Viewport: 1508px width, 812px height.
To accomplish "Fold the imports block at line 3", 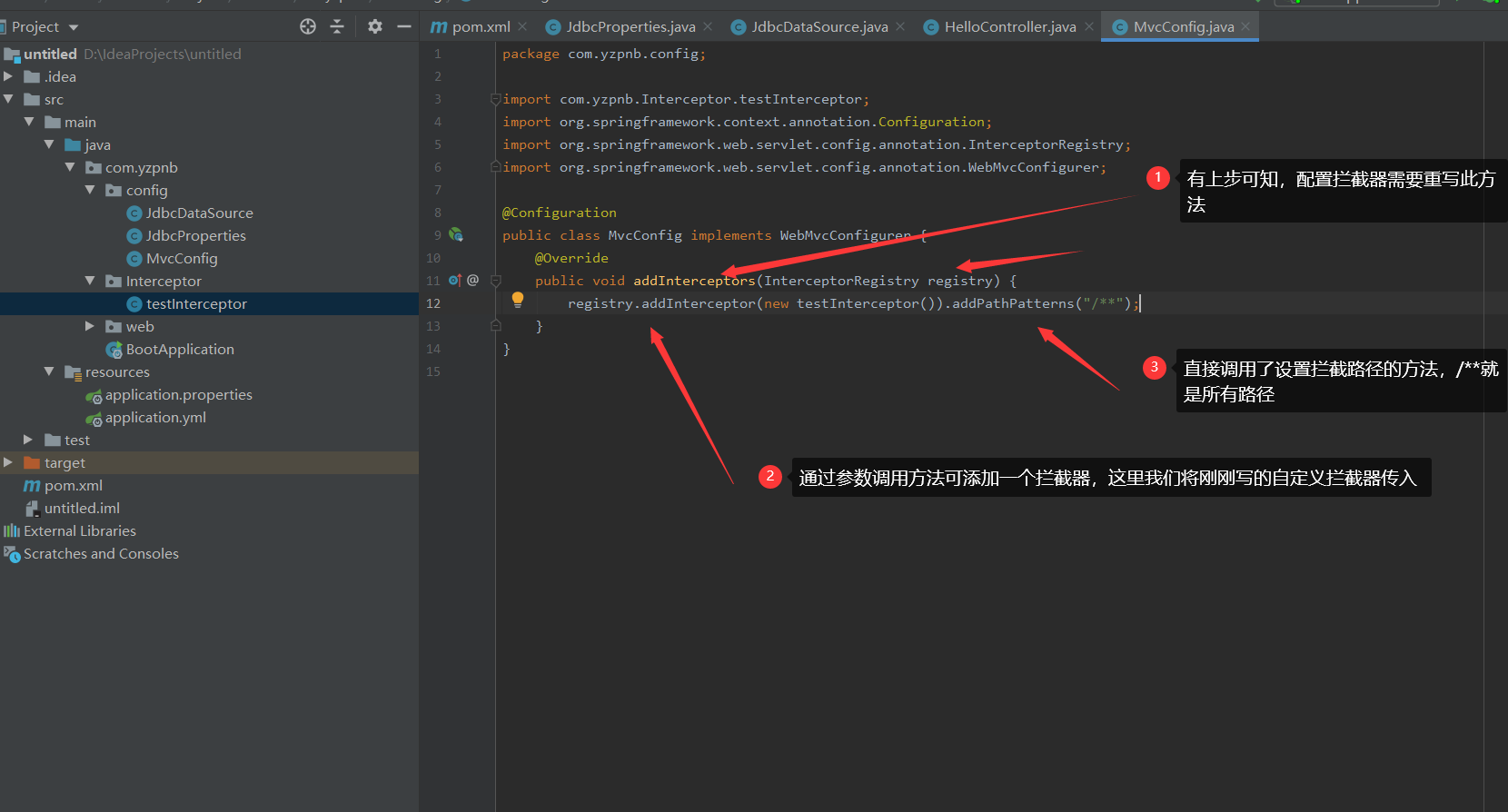I will click(495, 98).
